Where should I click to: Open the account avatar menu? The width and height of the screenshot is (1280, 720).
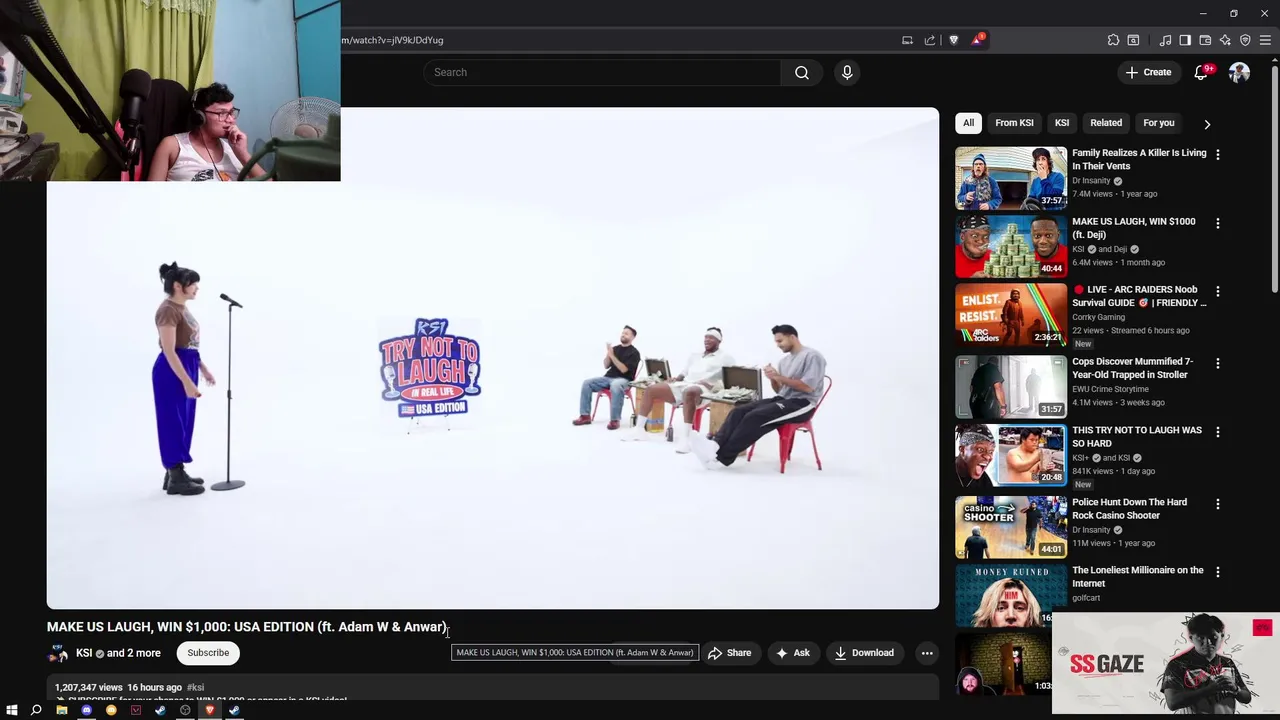[x=1239, y=72]
